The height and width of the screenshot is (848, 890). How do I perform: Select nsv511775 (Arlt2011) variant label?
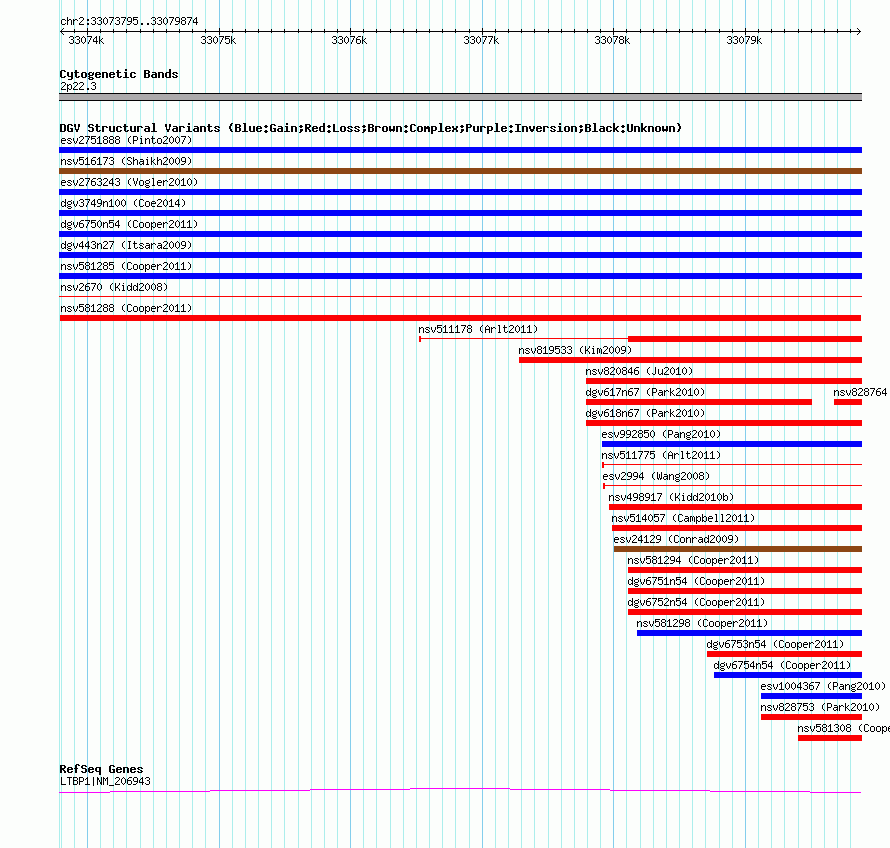pos(661,455)
